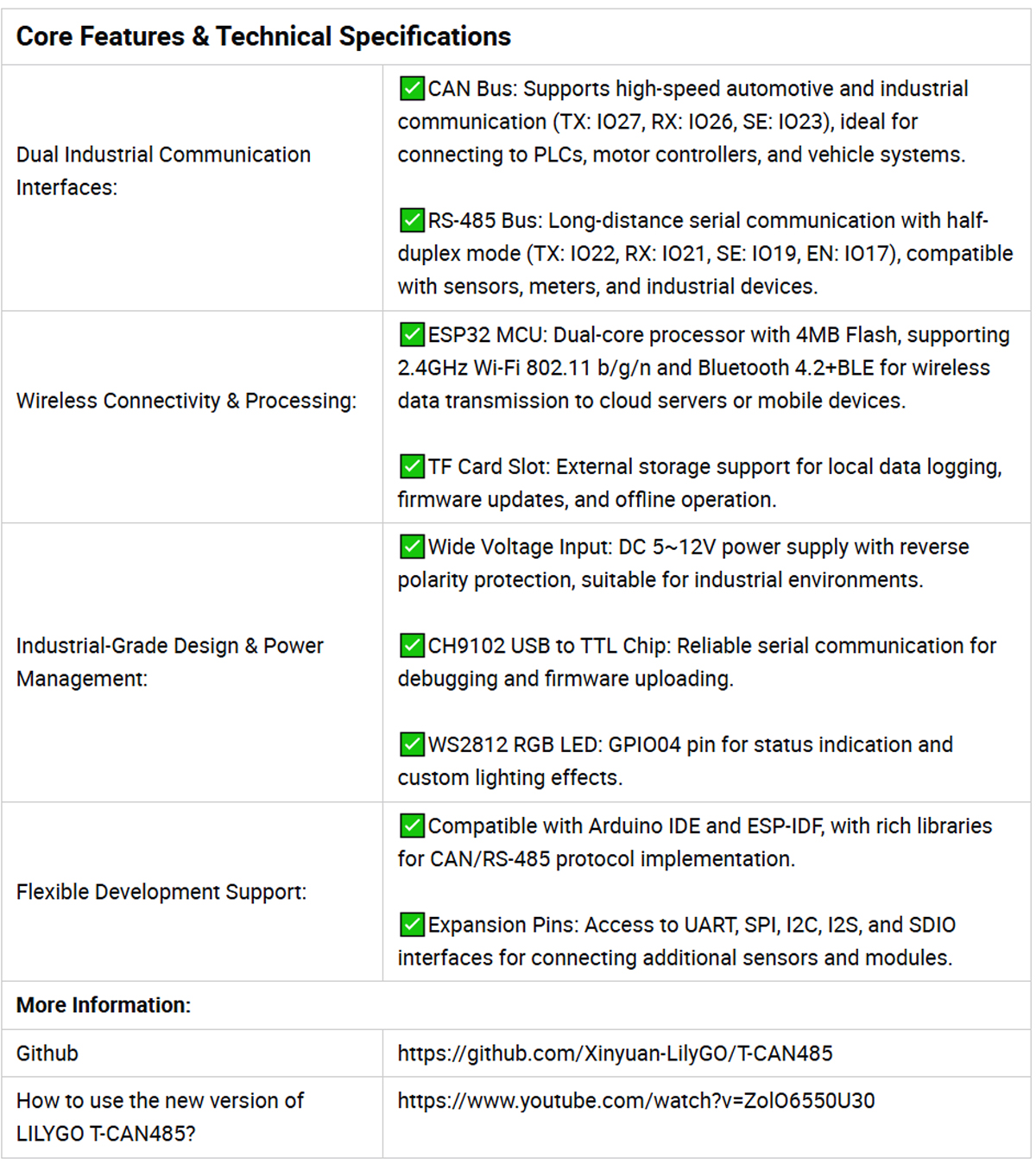The width and height of the screenshot is (1036, 1164).
Task: Click the More Information heading
Action: pyautogui.click(x=104, y=1005)
